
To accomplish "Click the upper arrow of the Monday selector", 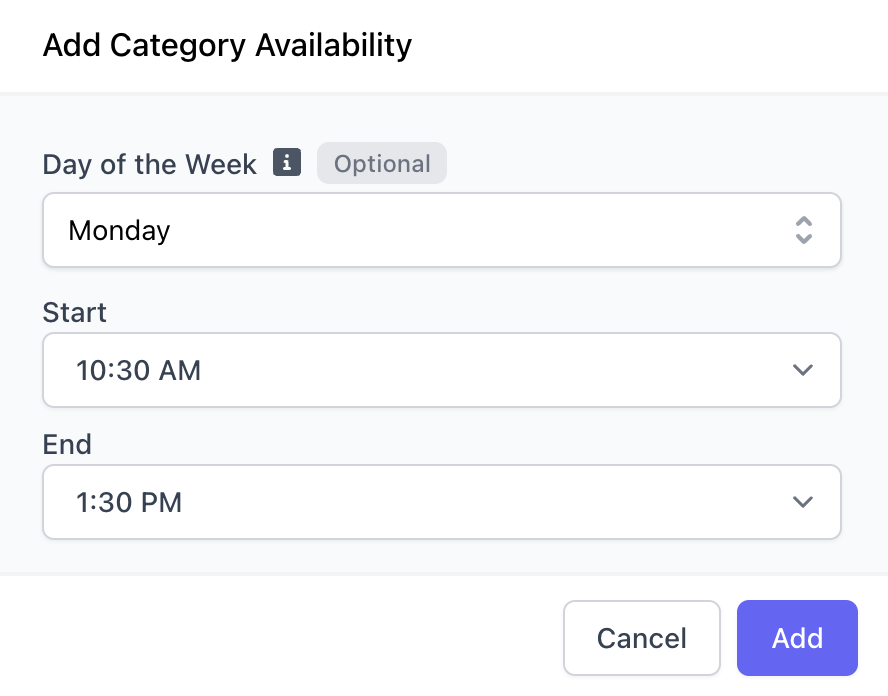I will tap(804, 222).
